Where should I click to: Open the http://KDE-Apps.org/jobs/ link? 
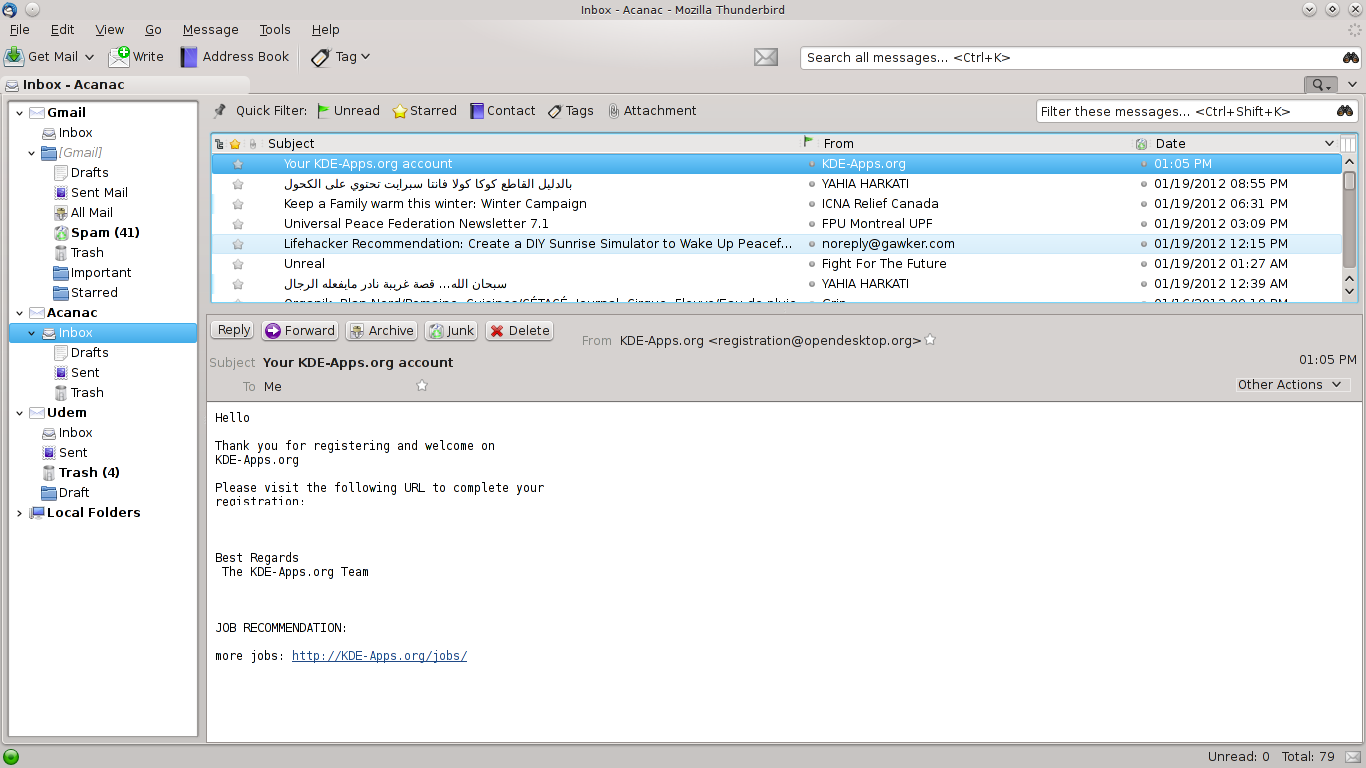(379, 656)
